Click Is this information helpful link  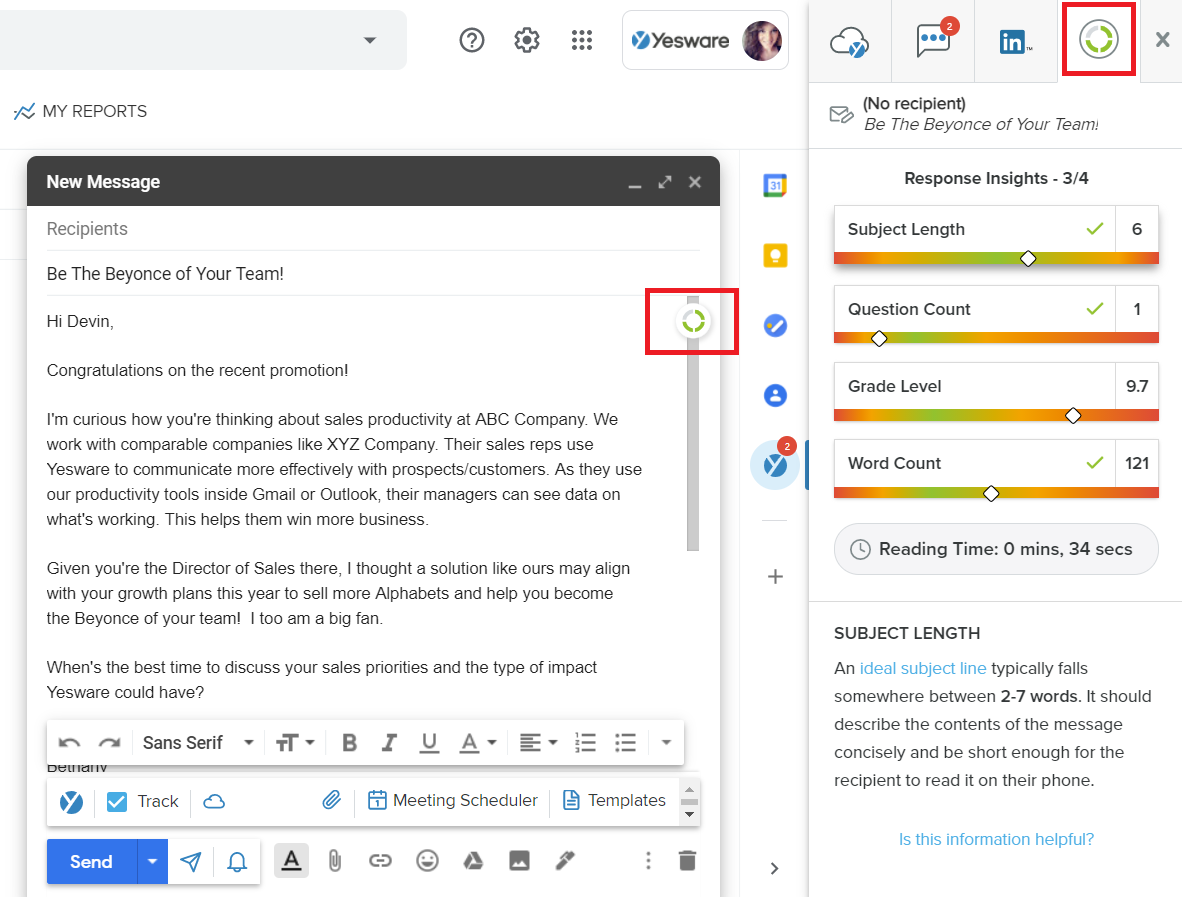coord(996,839)
